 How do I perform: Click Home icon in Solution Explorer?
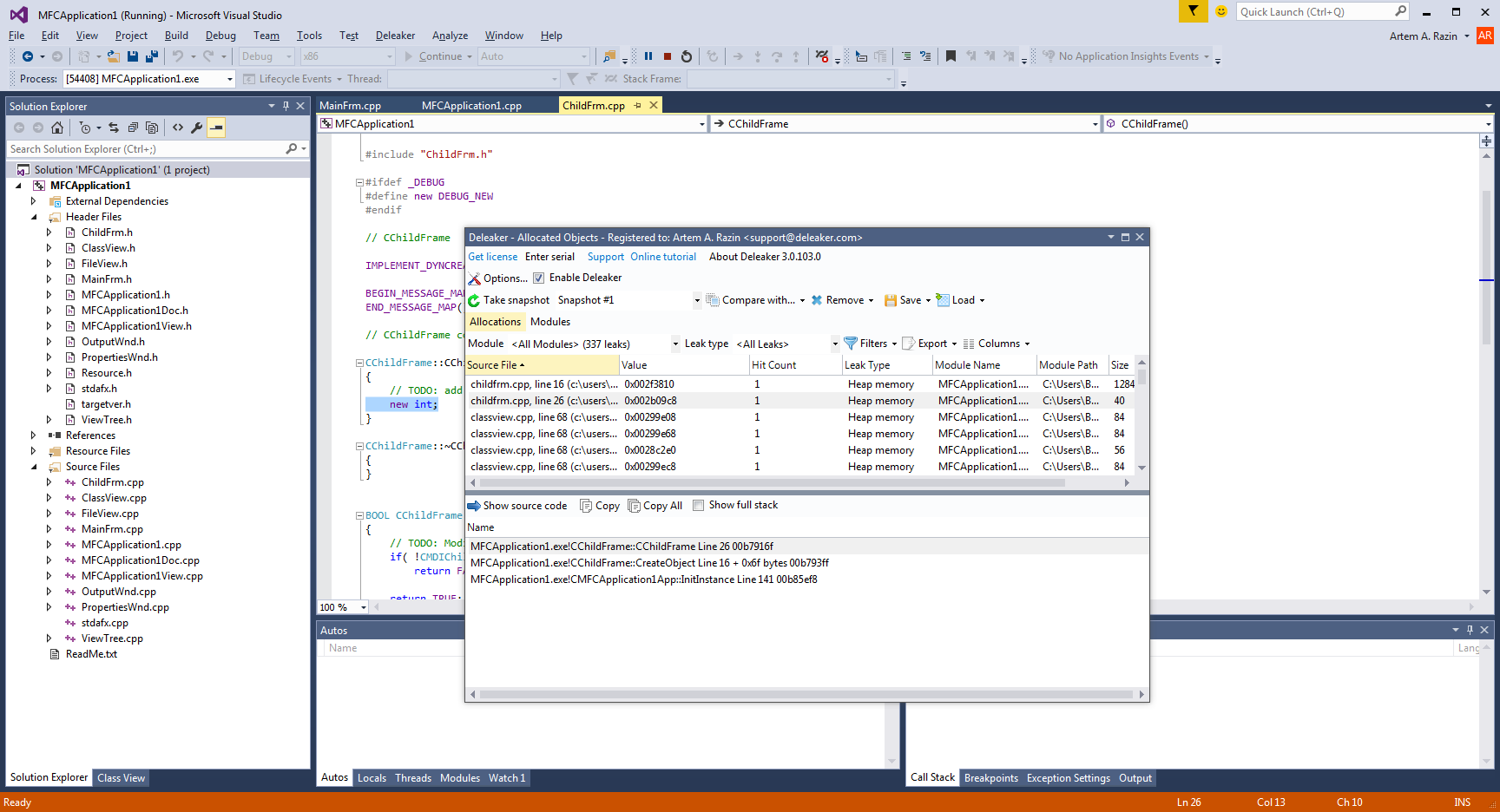[x=57, y=128]
